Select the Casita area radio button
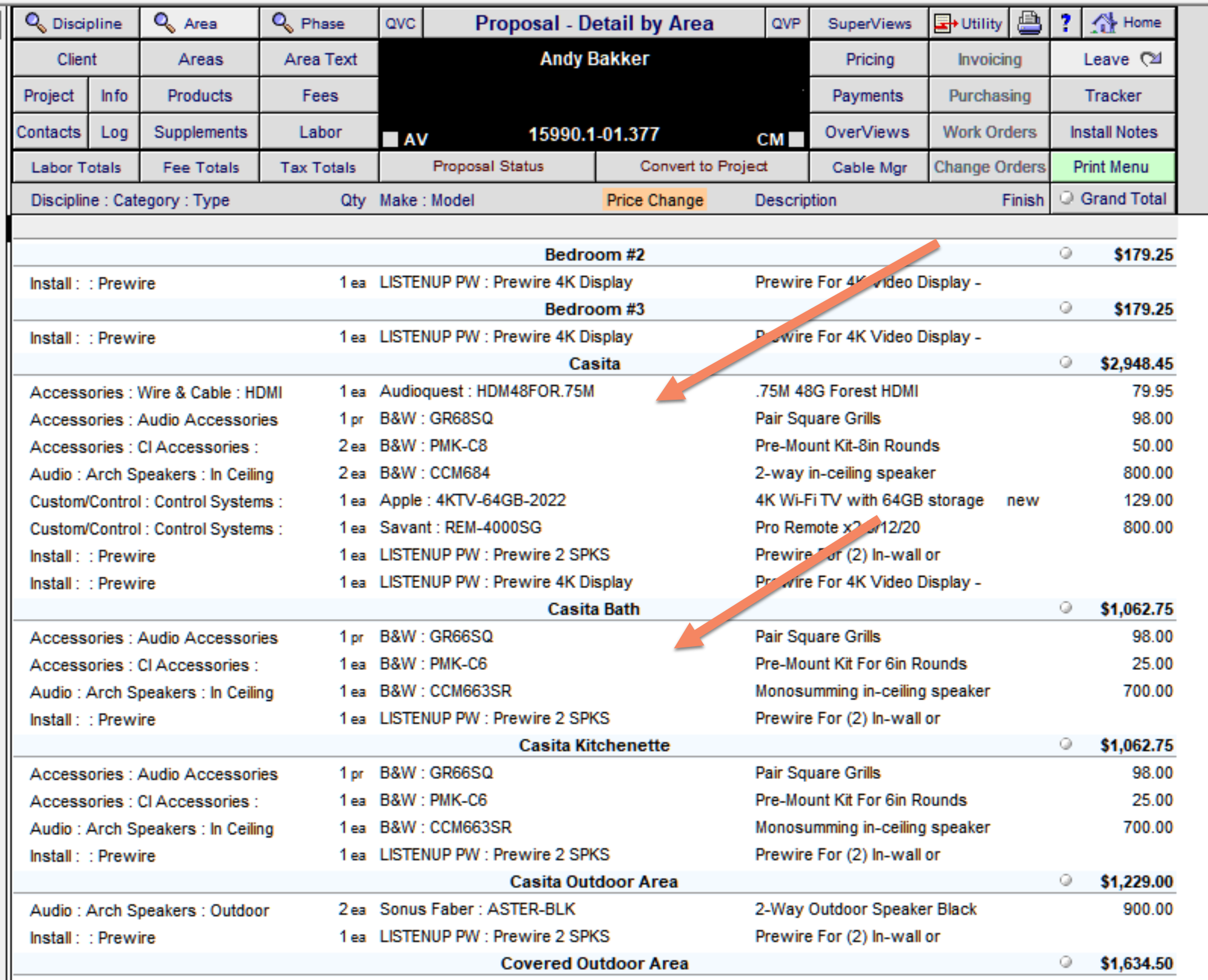Screen dimensions: 1208x980 pos(1066,362)
